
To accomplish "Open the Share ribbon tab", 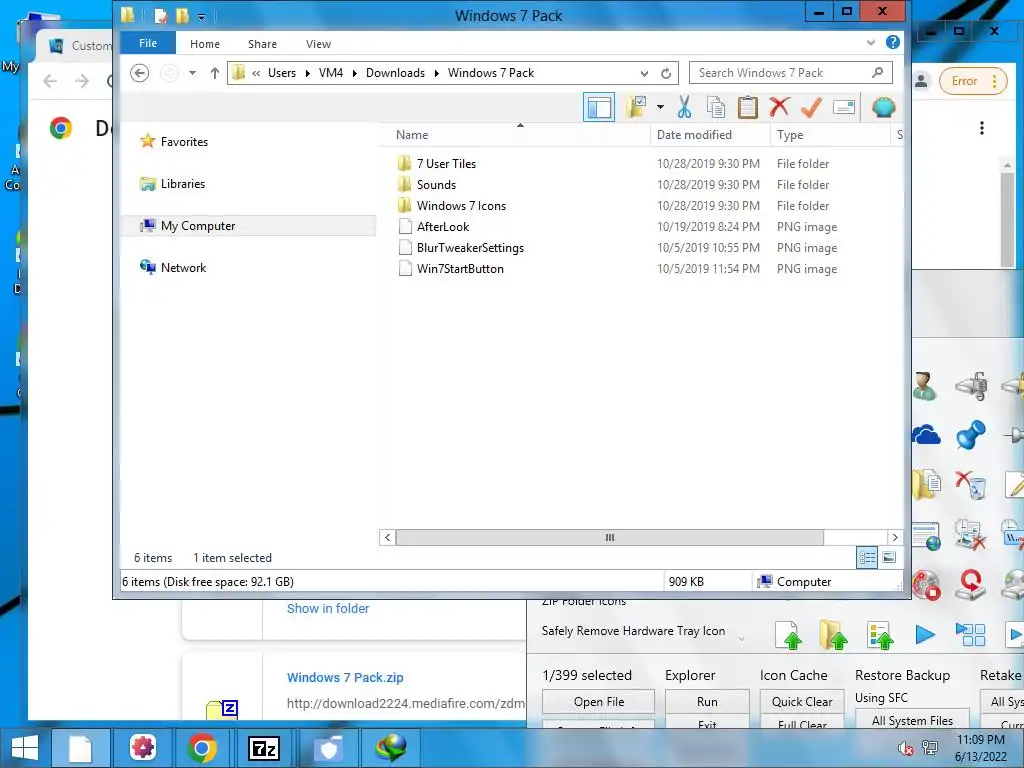I will [263, 44].
